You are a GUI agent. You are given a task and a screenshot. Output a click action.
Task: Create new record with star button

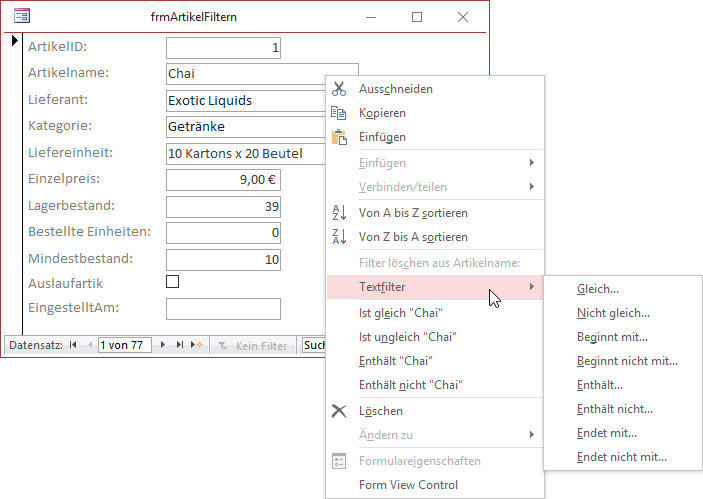pyautogui.click(x=197, y=345)
